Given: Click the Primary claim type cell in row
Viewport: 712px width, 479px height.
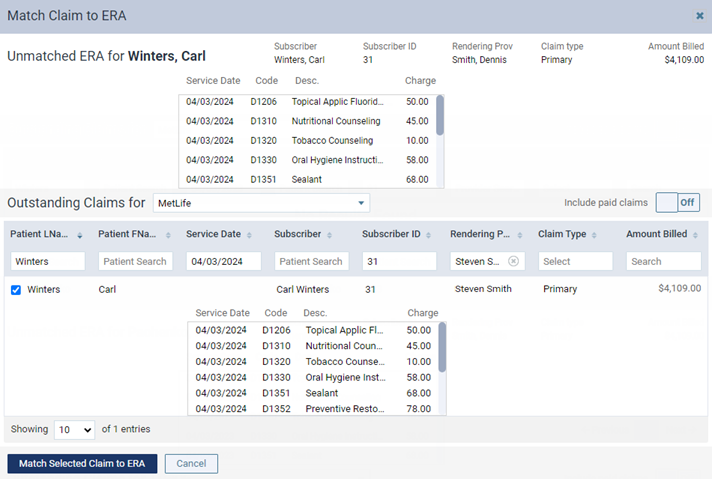Looking at the screenshot, I should click(560, 289).
